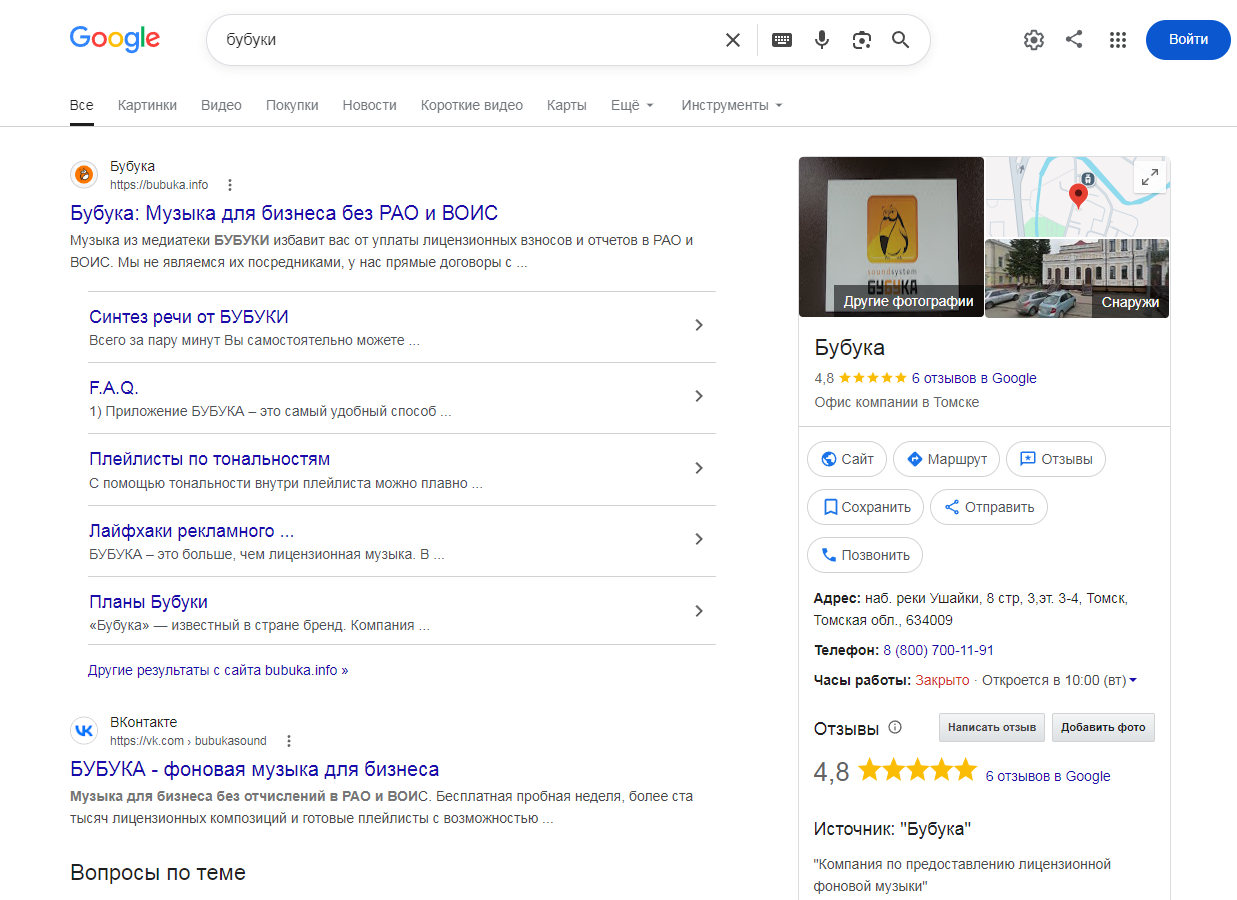Open three-dot menu next to bubuka.info
Image resolution: width=1237 pixels, height=900 pixels.
tap(230, 185)
